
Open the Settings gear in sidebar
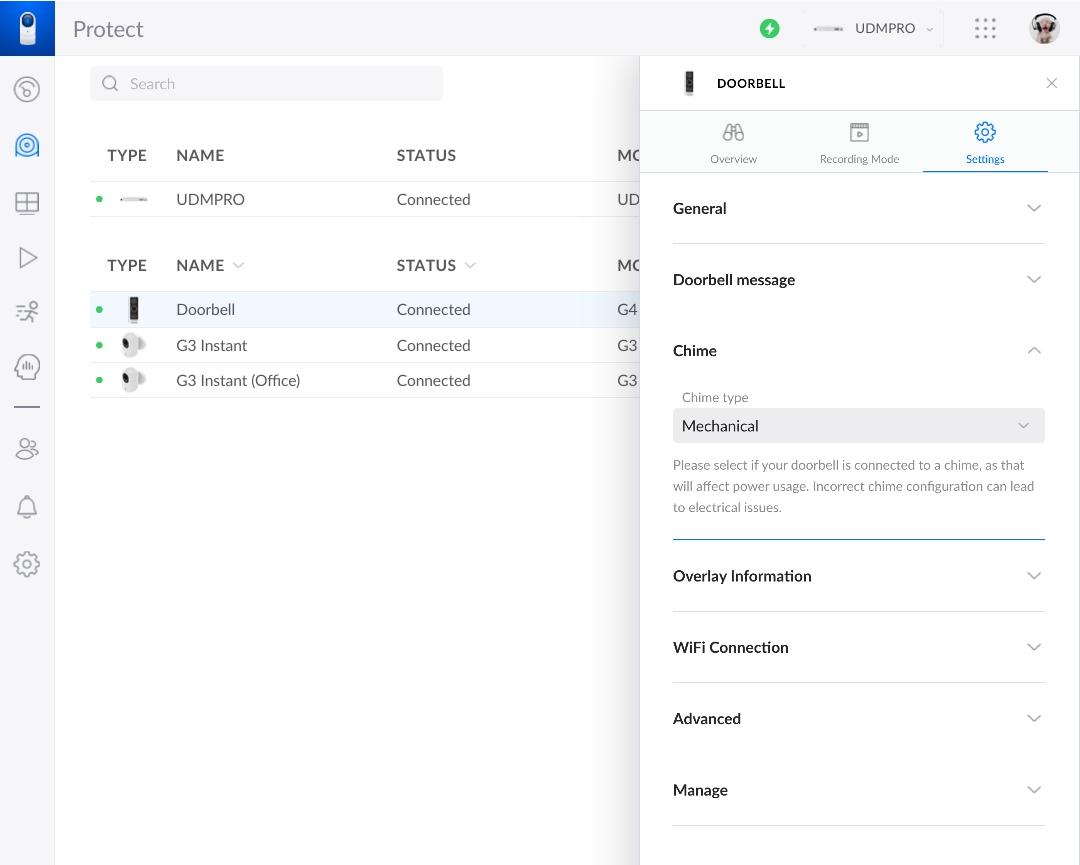point(27,564)
